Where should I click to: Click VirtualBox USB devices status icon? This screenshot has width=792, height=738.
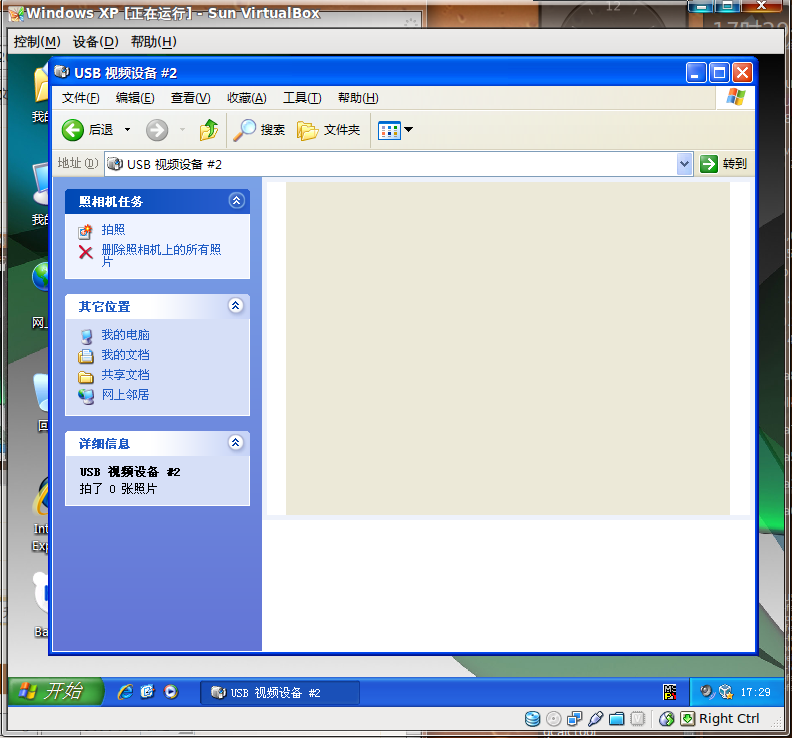tap(596, 718)
